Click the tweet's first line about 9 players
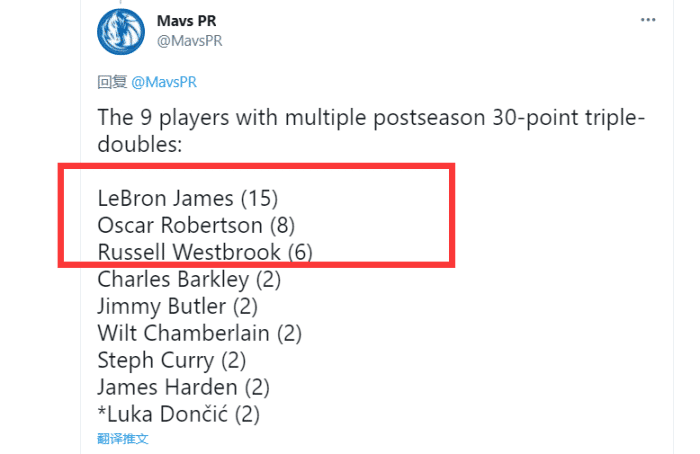This screenshot has height=454, width=700. (x=370, y=117)
